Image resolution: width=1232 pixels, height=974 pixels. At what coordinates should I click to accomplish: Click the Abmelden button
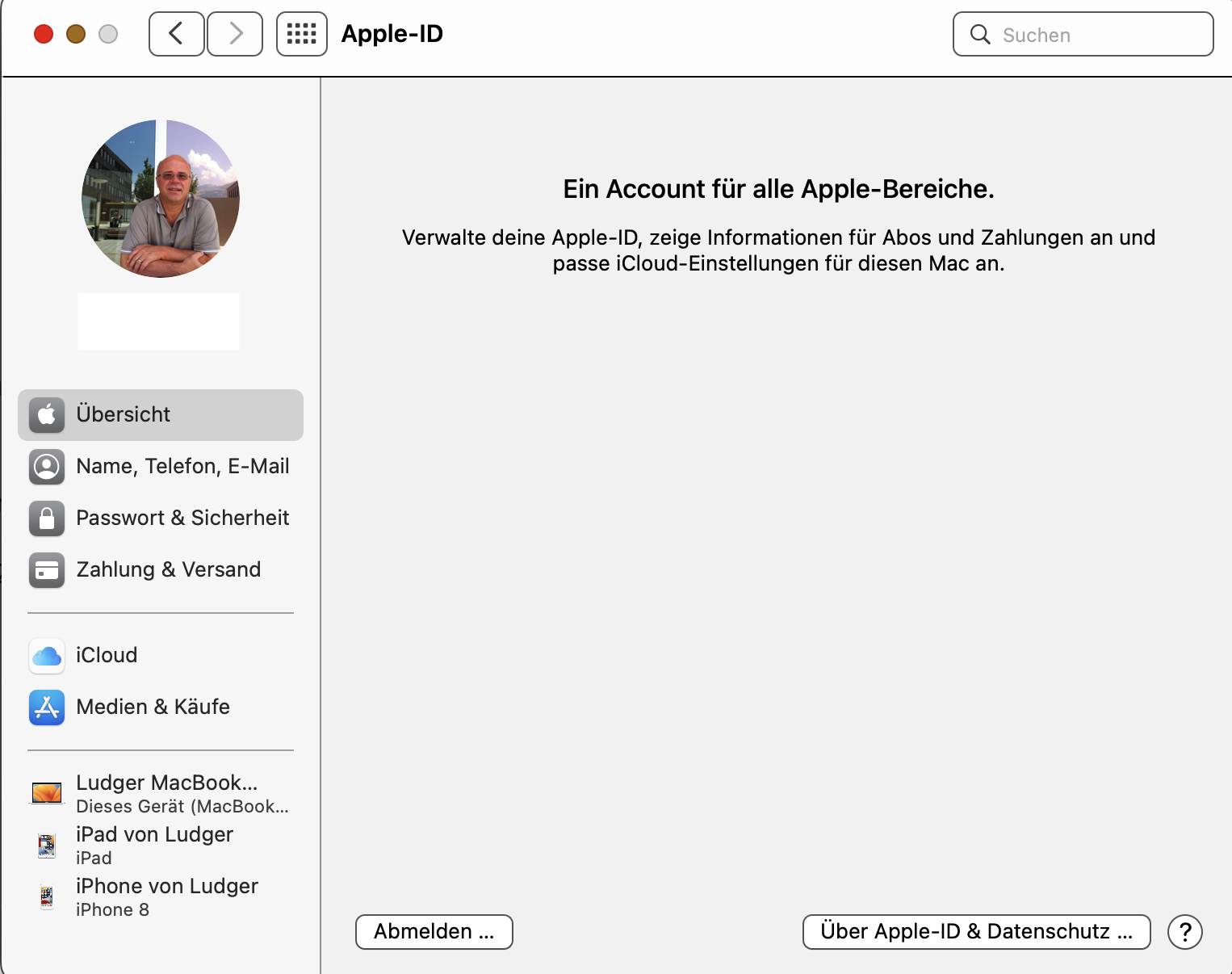[434, 932]
